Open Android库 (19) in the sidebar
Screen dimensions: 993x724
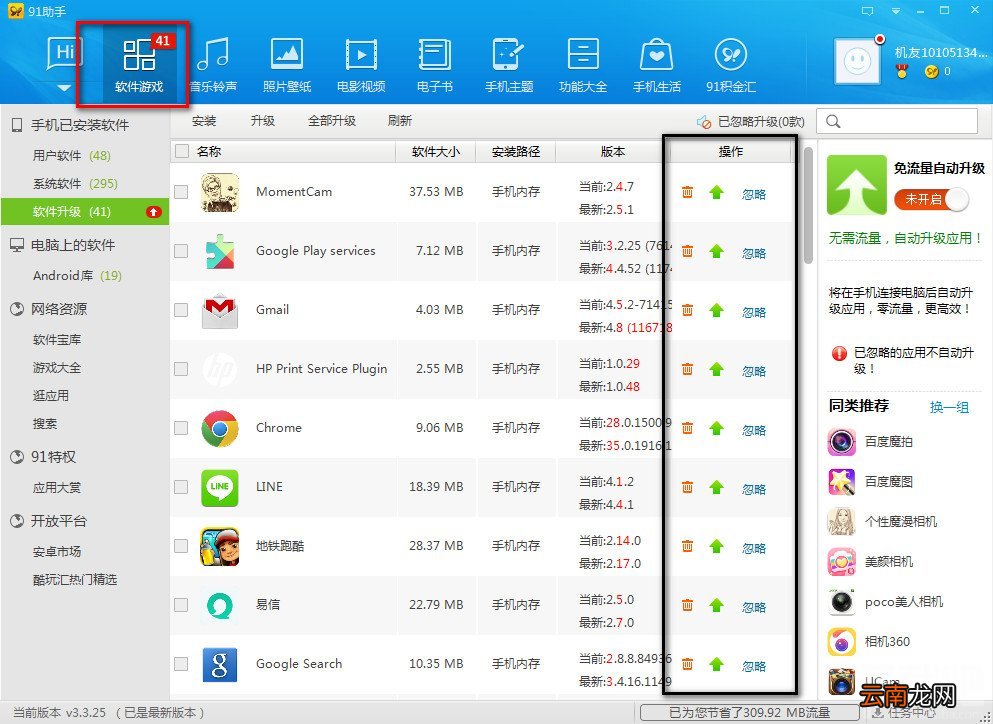pyautogui.click(x=77, y=276)
